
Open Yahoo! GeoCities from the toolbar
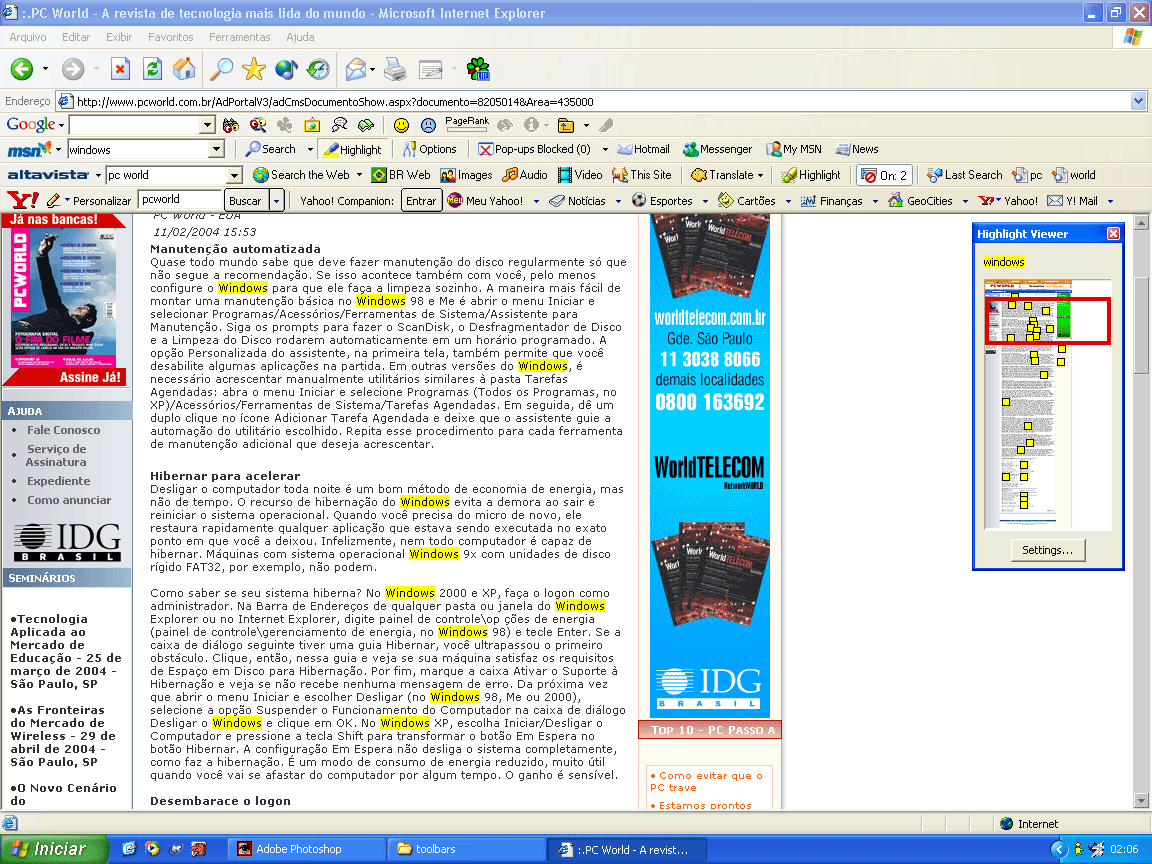(x=921, y=201)
